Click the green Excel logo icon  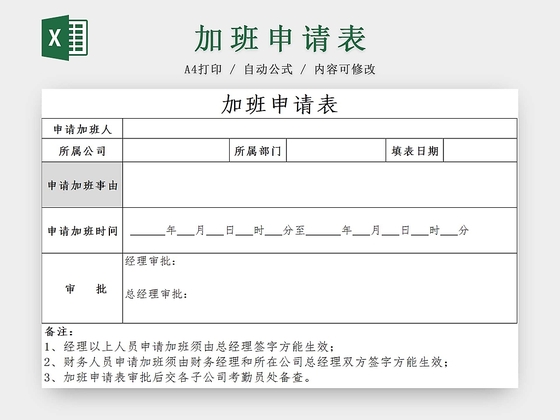coord(65,38)
